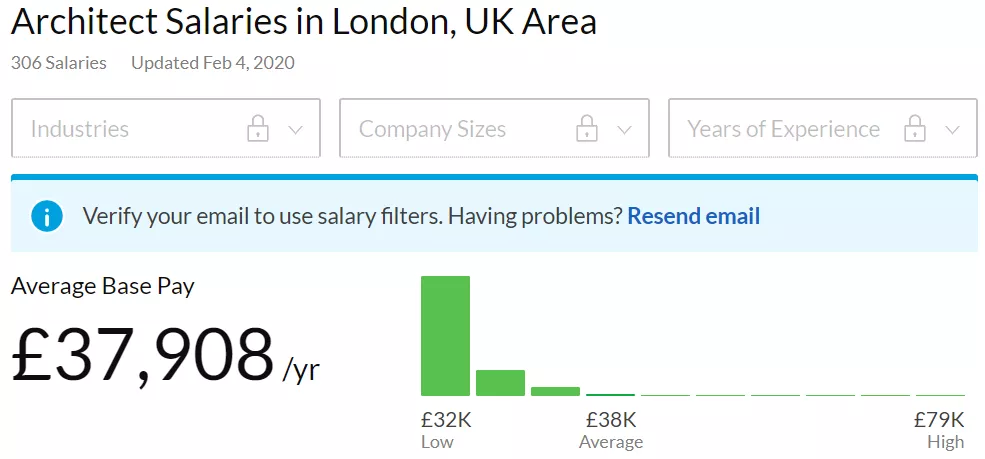Click the lock icon in Years of Experience filter
Viewport: 985px width, 459px height.
click(915, 128)
